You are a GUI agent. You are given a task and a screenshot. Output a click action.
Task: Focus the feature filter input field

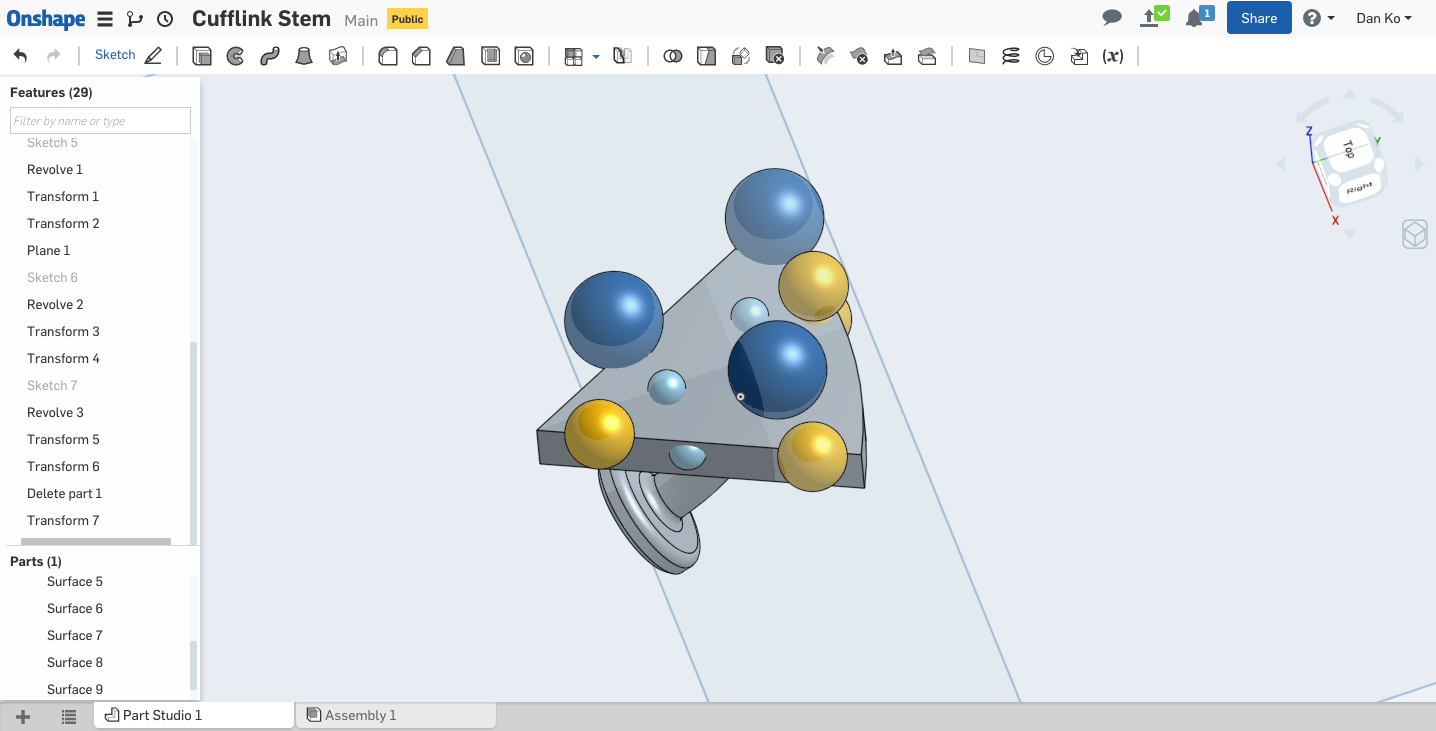coord(100,121)
